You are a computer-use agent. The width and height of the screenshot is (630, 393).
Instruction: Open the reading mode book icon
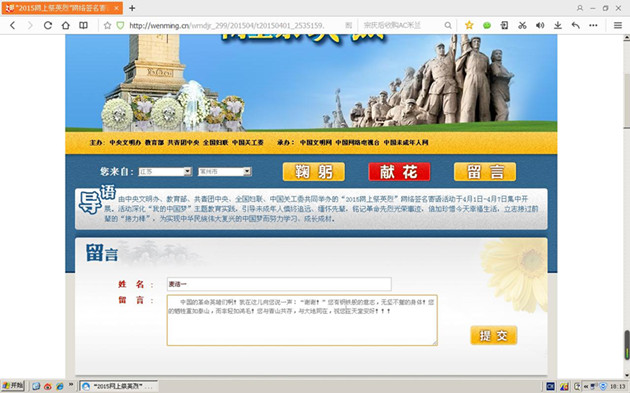(83, 25)
